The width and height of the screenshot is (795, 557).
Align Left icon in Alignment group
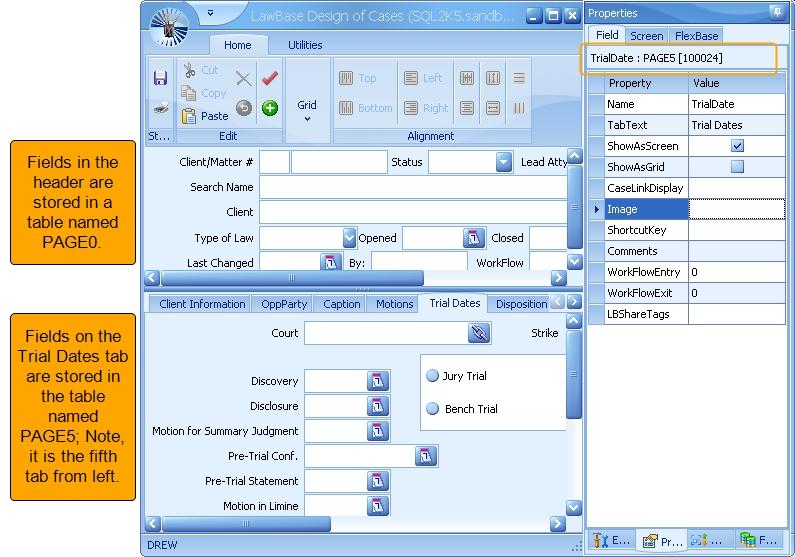411,78
